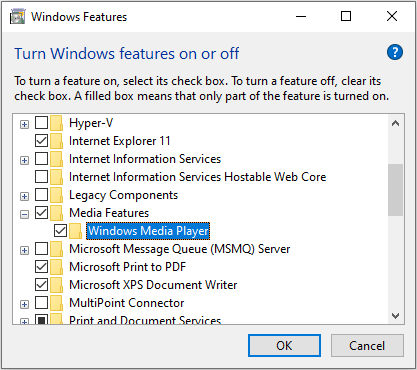Select the highlighted Windows Media Player label
The image size is (417, 370).
[148, 231]
